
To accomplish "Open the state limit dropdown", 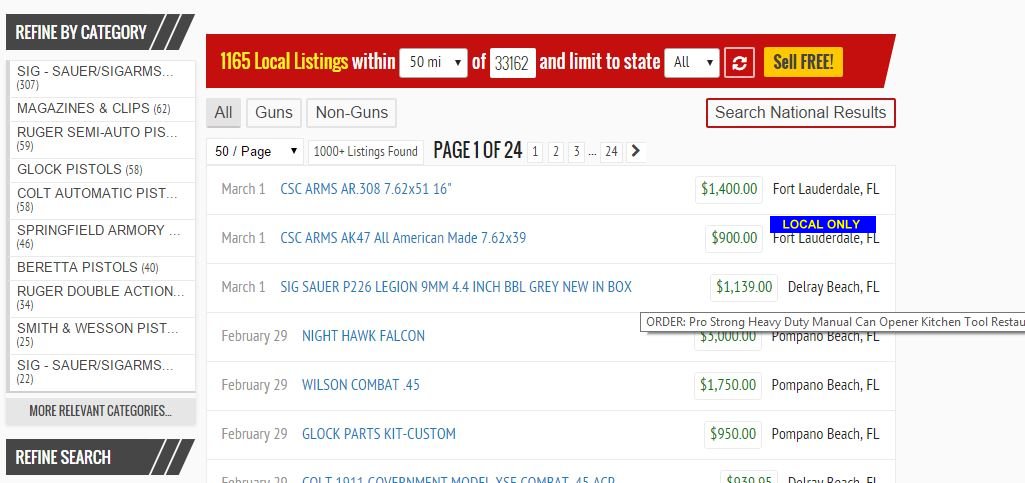I will pos(692,62).
